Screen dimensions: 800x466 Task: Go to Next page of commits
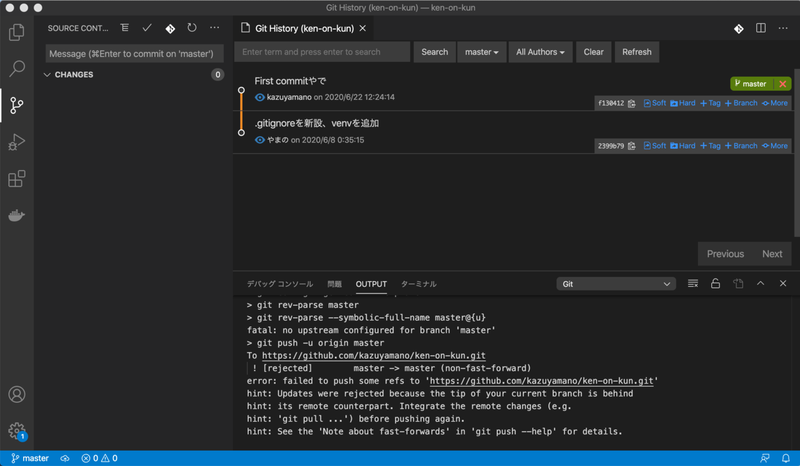point(772,254)
